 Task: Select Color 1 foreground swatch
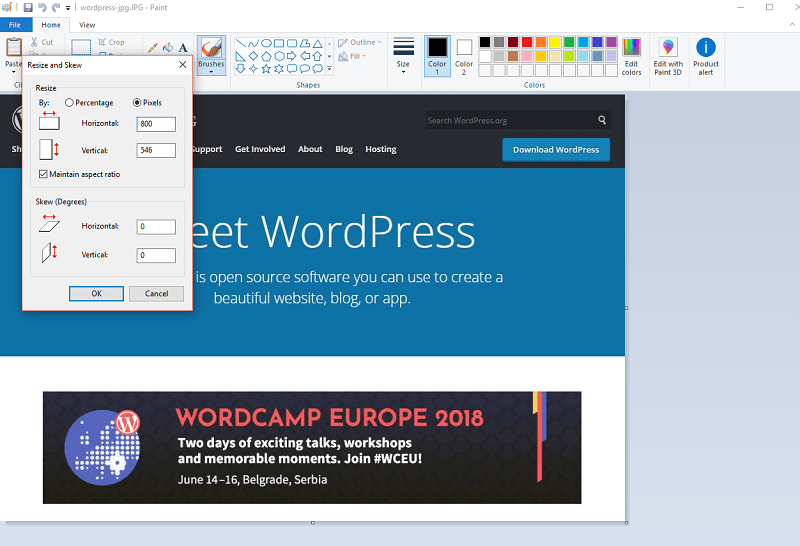pyautogui.click(x=437, y=56)
